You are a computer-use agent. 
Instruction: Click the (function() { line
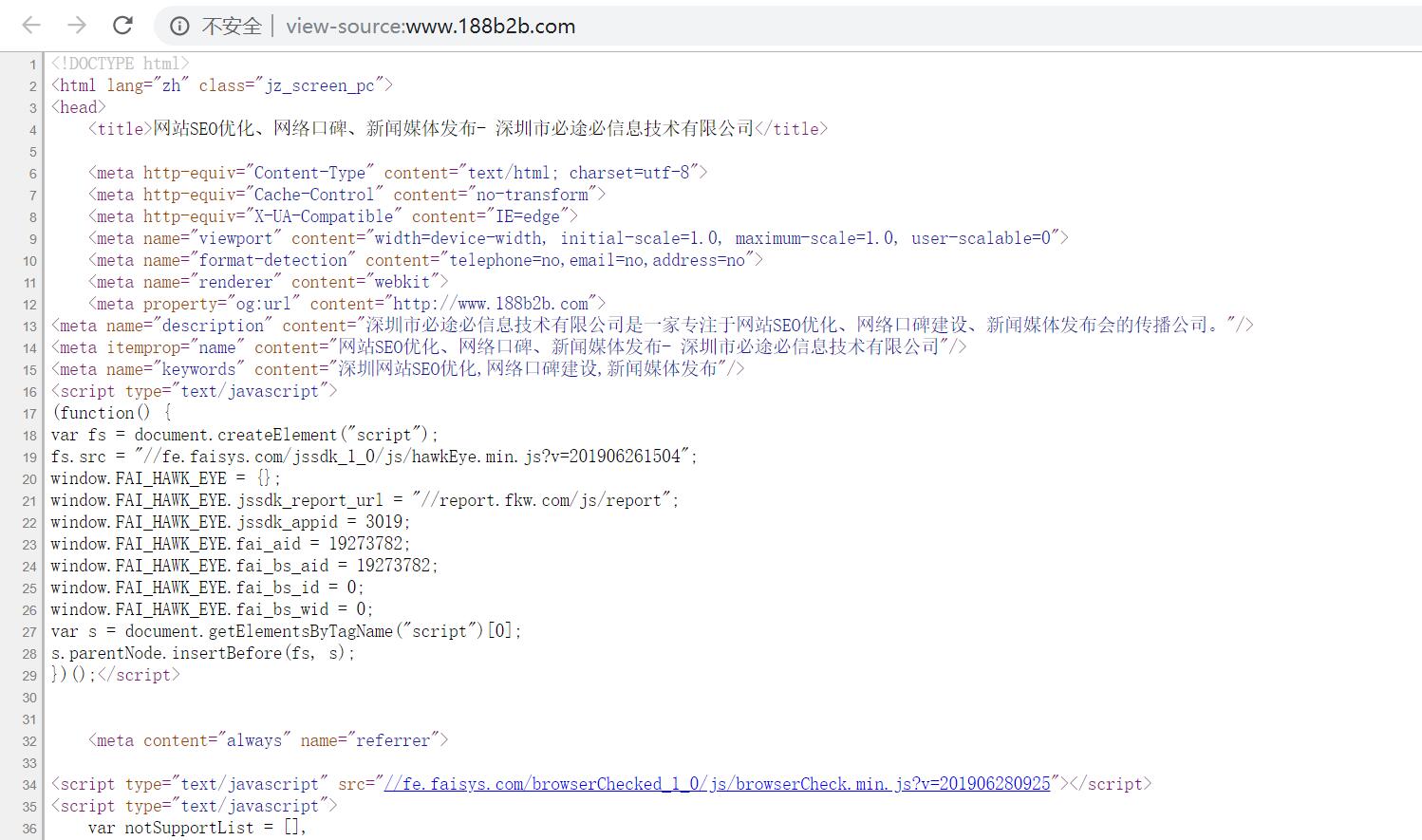(x=112, y=413)
